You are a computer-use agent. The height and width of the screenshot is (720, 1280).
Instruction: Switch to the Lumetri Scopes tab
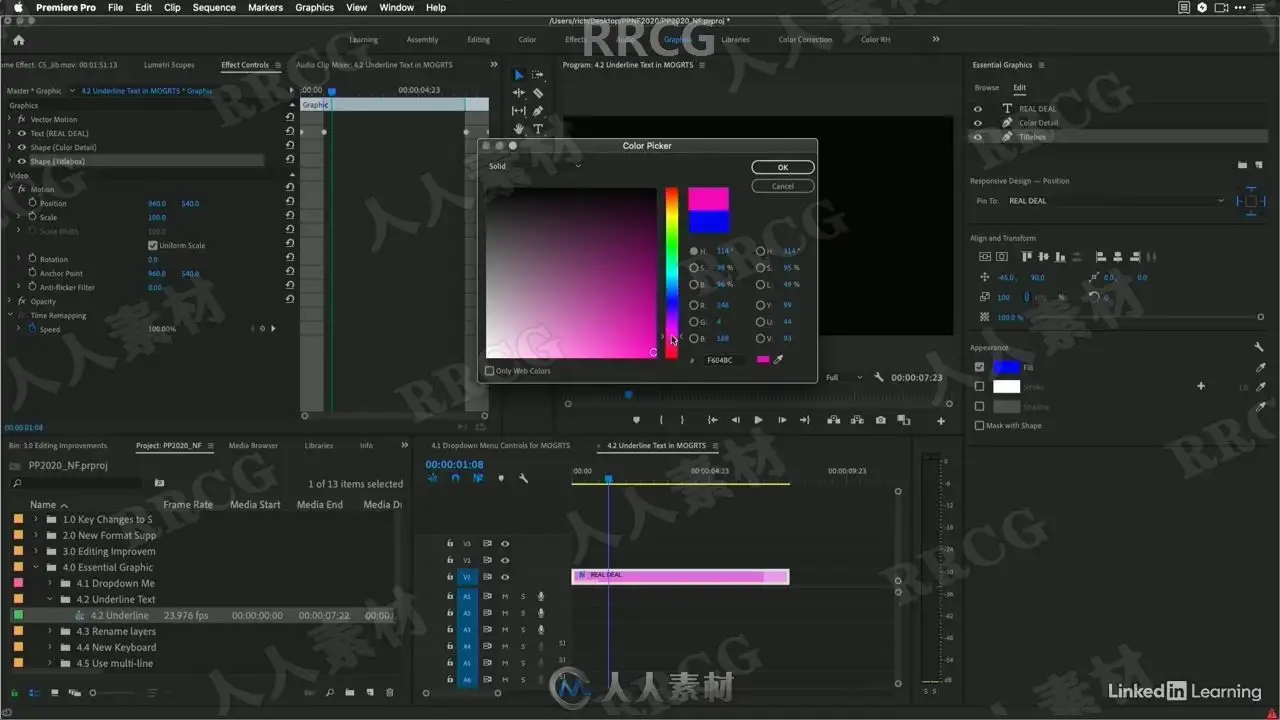(169, 65)
